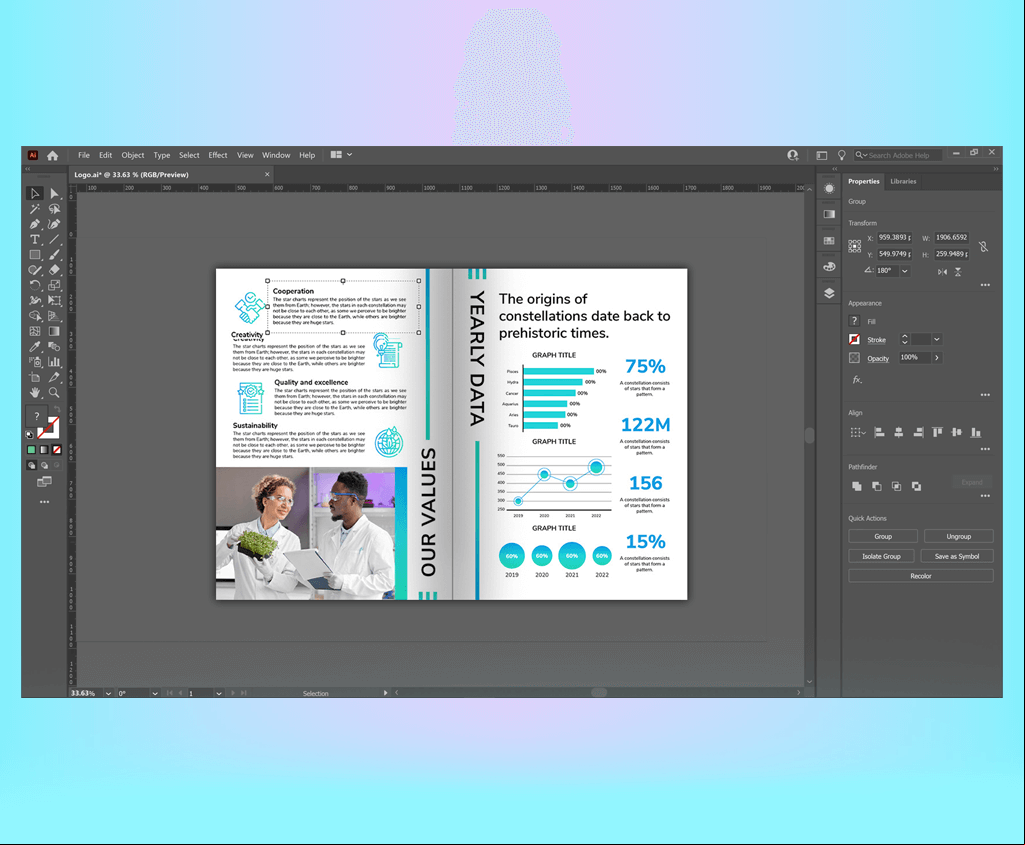Open the Stroke settings link
This screenshot has width=1025, height=845.
876,340
